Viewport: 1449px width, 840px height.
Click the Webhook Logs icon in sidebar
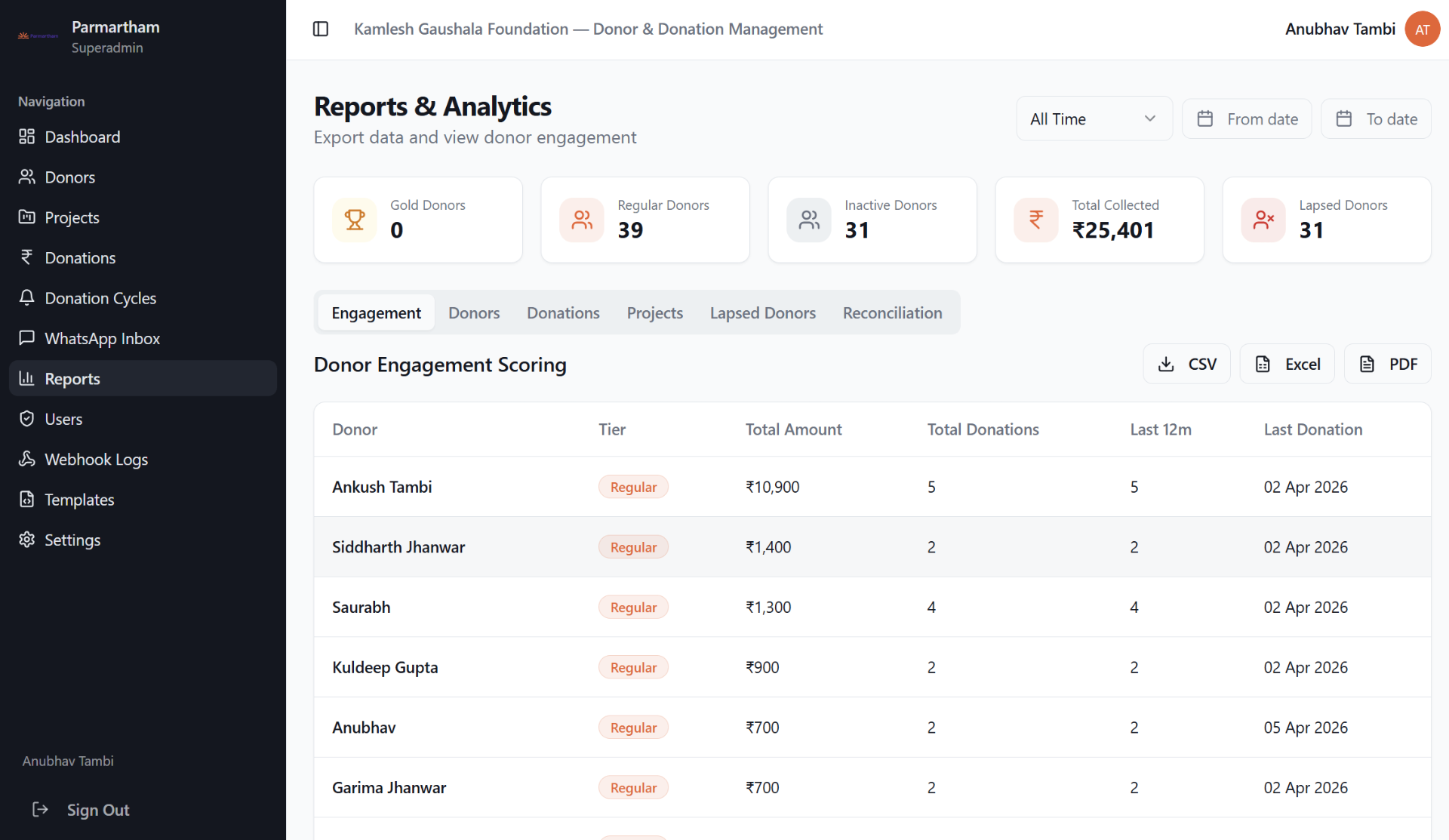click(27, 459)
